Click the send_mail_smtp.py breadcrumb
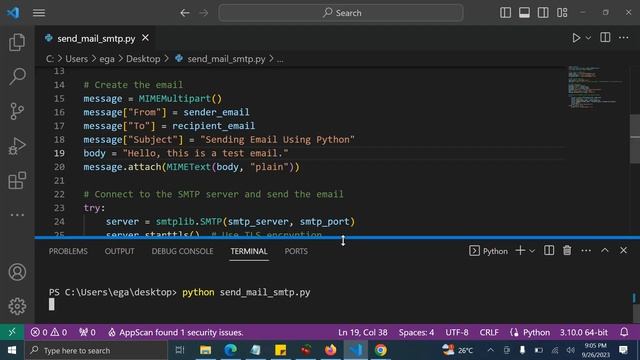Screen dimensions: 640x360 (x=226, y=59)
